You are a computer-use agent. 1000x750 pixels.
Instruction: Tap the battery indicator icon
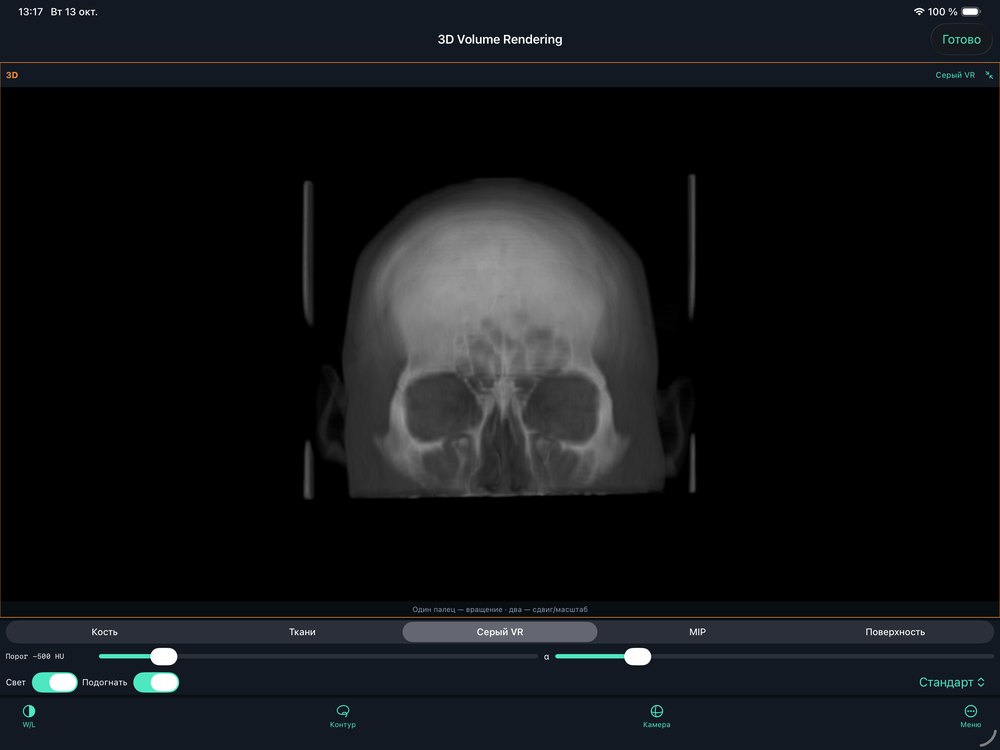pos(971,11)
